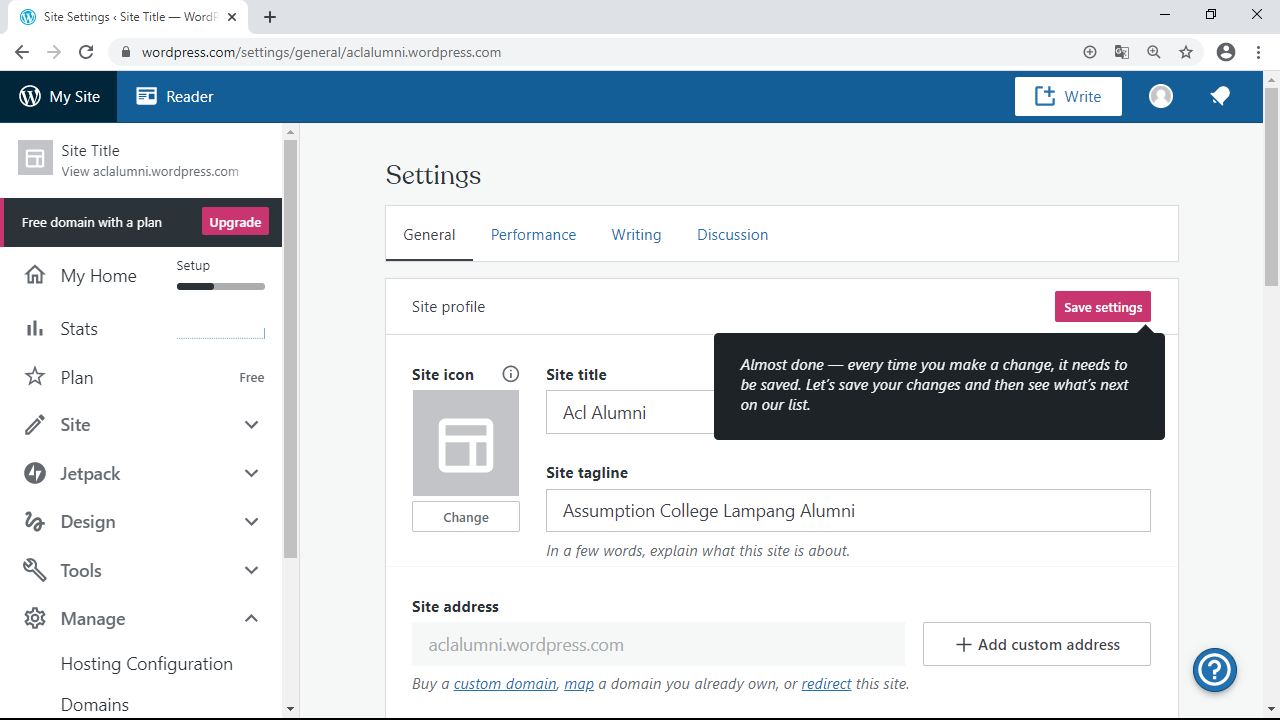Open Stats in the sidebar
The height and width of the screenshot is (720, 1280).
click(x=79, y=329)
